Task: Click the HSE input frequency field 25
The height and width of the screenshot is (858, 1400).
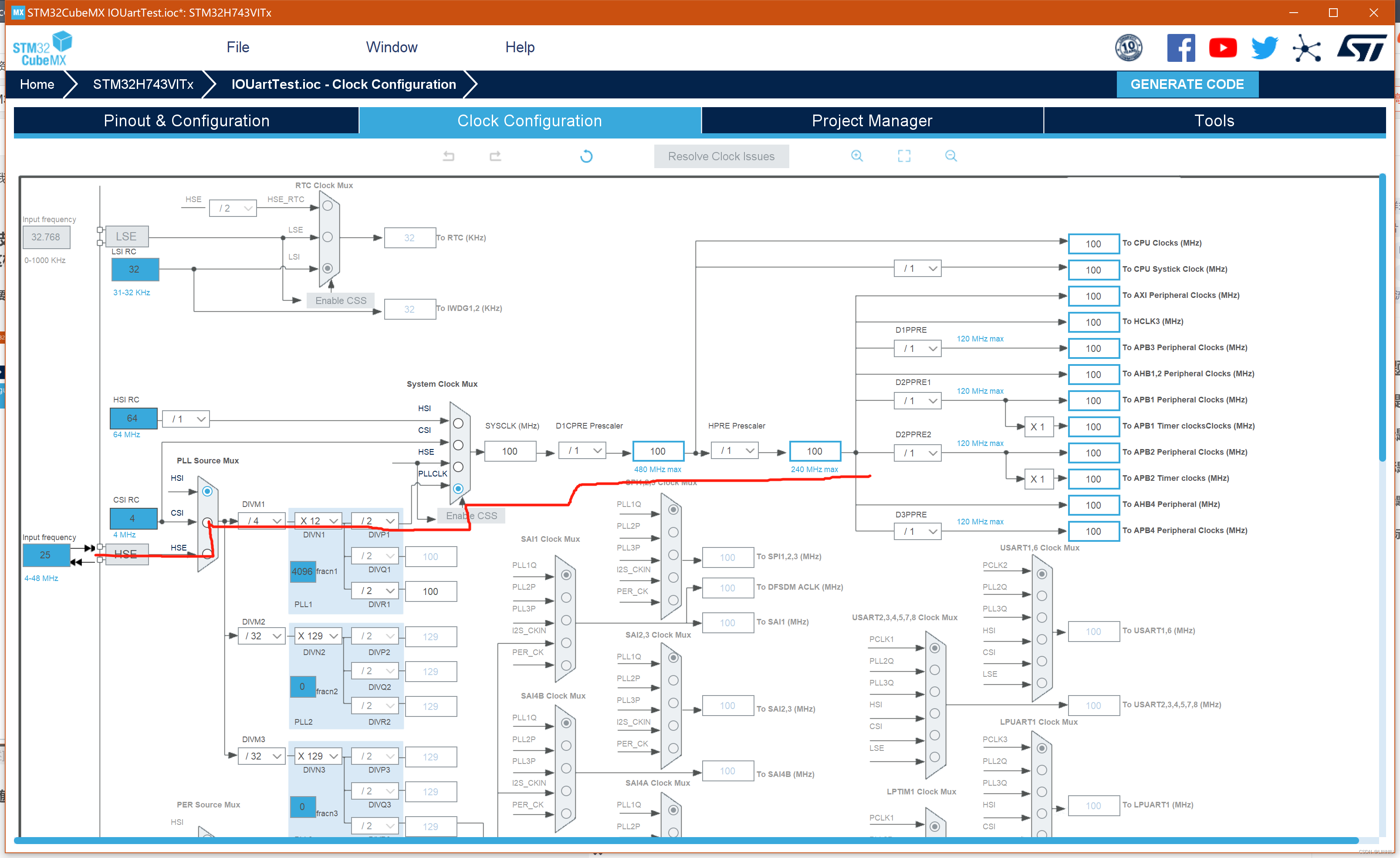Action: tap(45, 554)
